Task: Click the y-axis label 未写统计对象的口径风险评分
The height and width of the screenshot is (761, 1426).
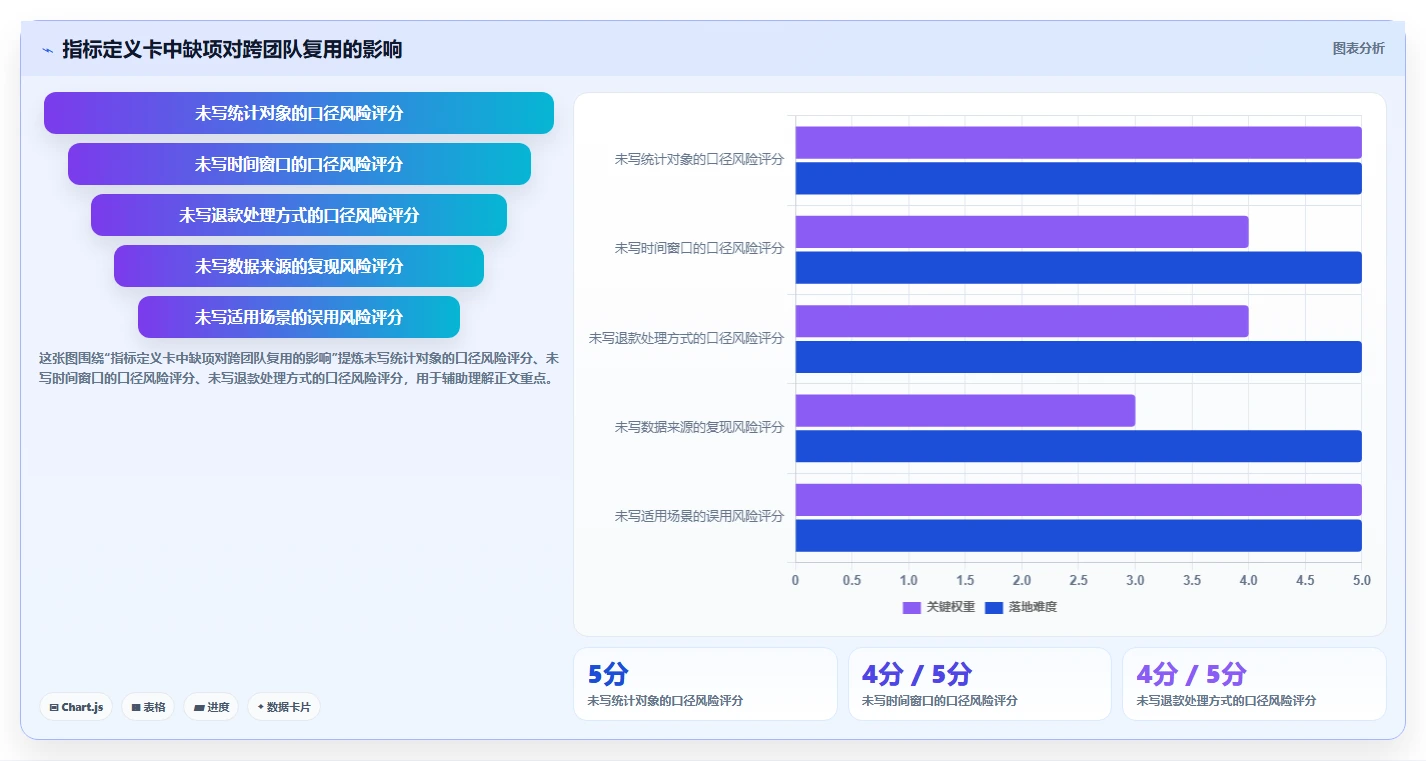Action: (x=699, y=159)
